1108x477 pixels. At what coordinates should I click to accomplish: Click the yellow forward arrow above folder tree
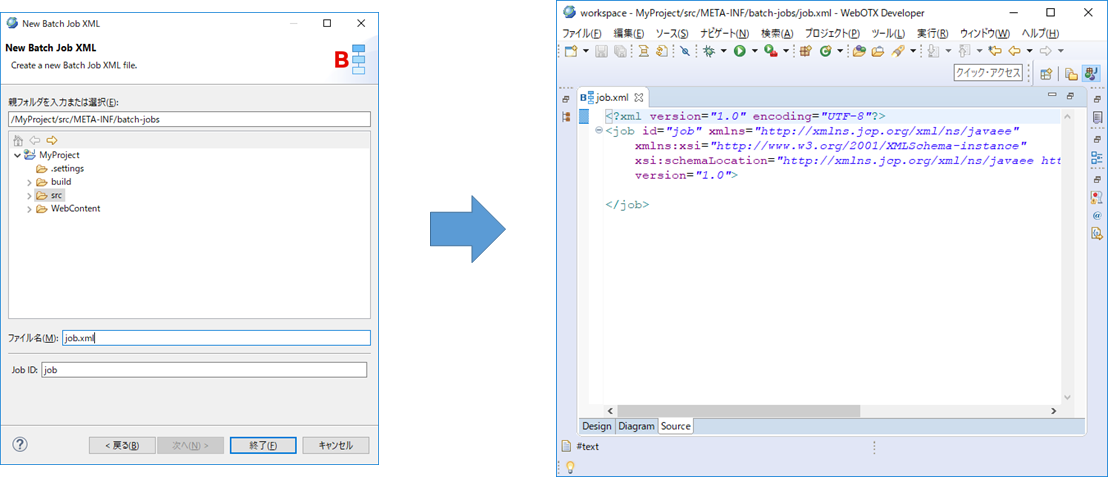[51, 140]
